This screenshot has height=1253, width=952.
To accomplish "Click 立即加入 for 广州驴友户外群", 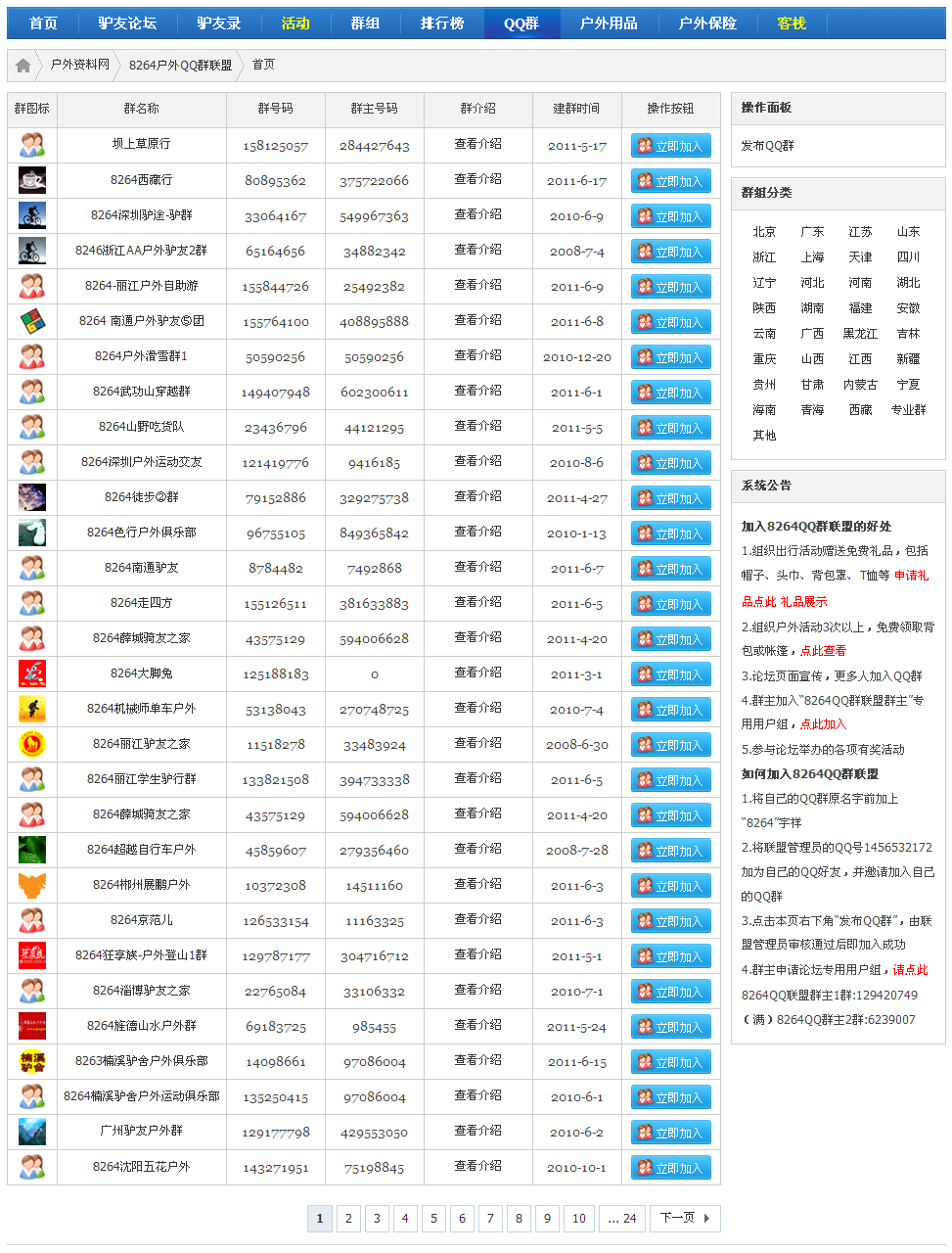I will click(x=671, y=1133).
